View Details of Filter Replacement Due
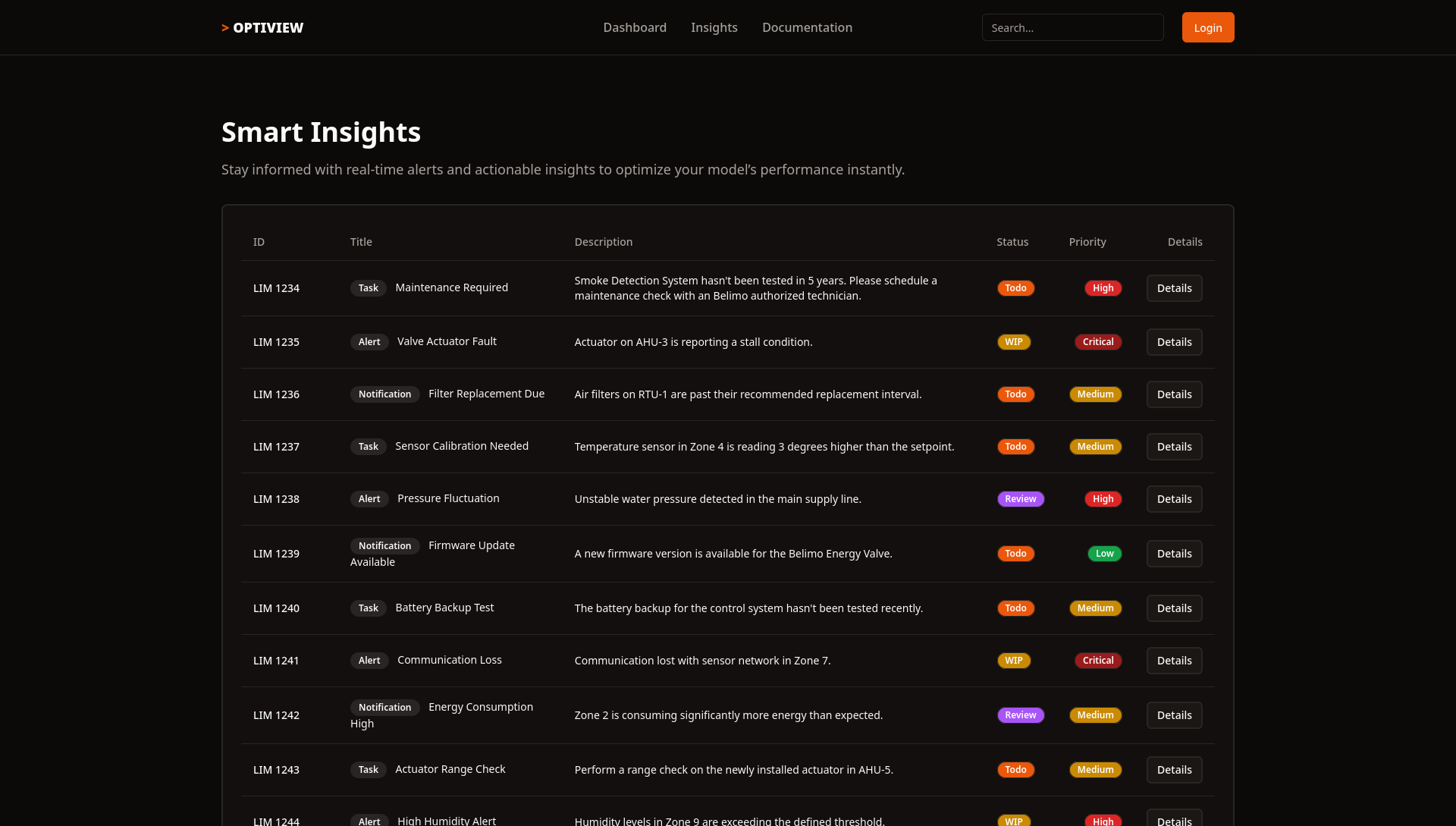This screenshot has height=826, width=1456. (x=1174, y=394)
